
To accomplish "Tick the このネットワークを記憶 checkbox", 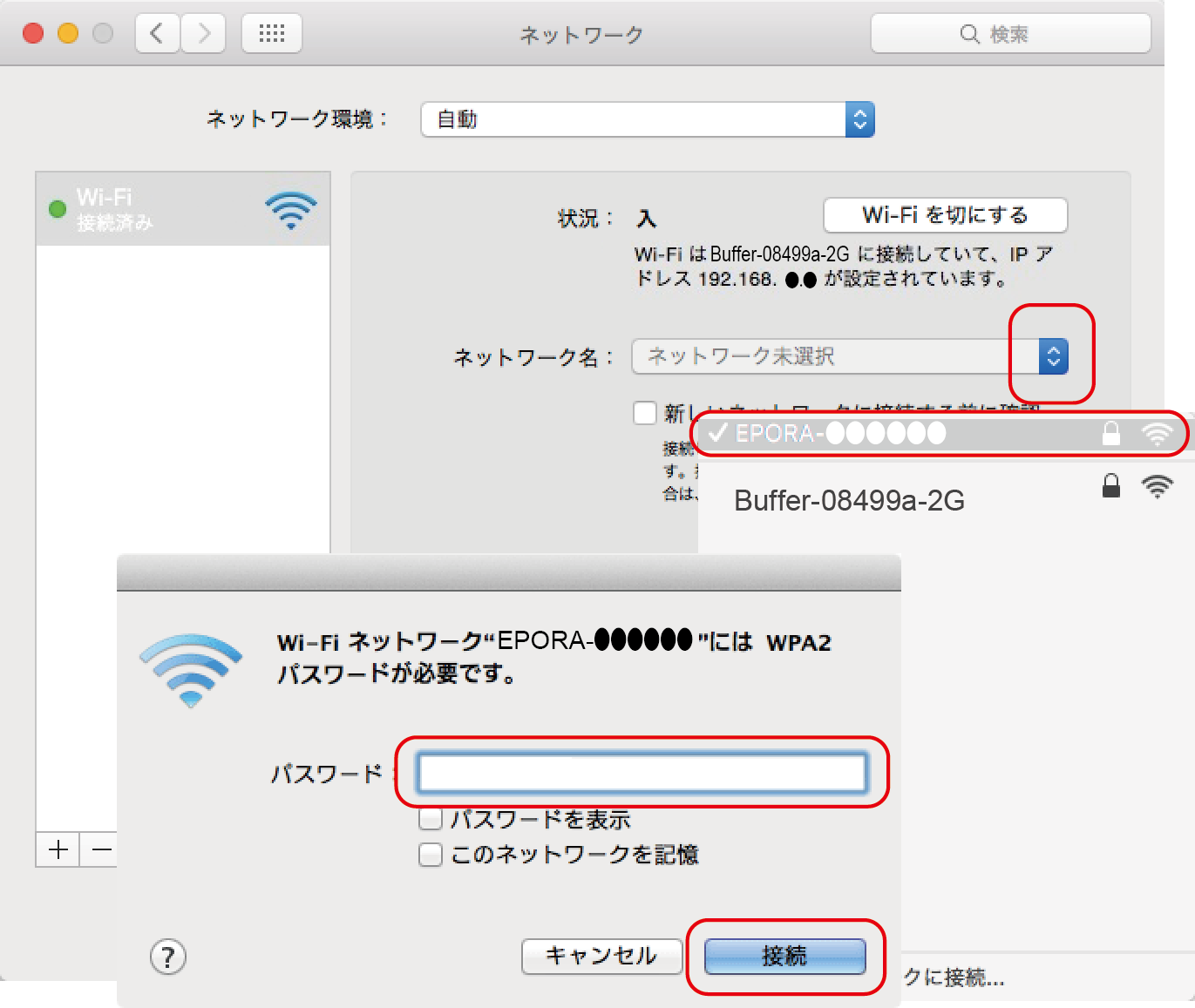I will click(x=431, y=855).
